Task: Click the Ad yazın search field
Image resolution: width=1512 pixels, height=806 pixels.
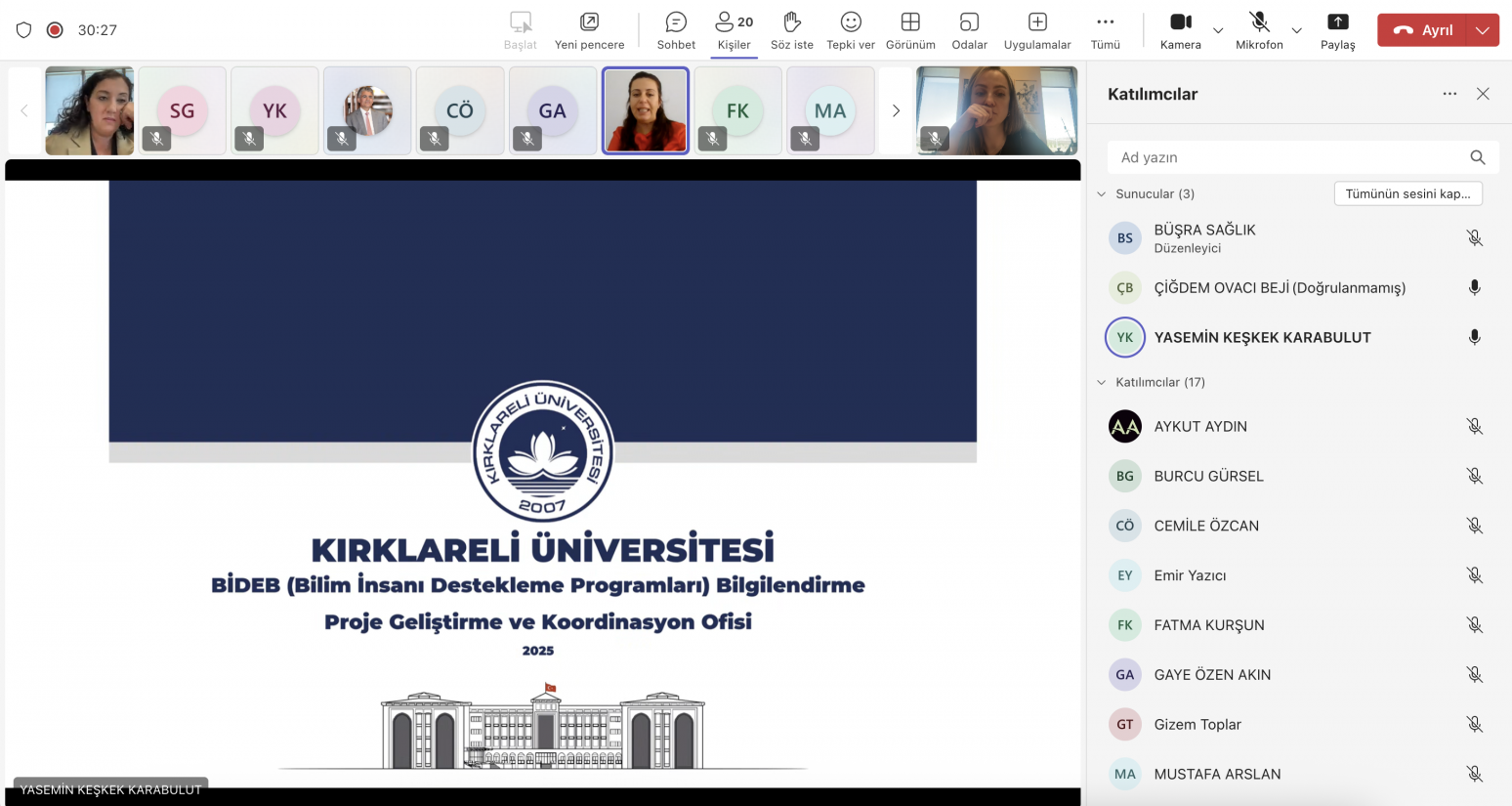Action: 1289,157
